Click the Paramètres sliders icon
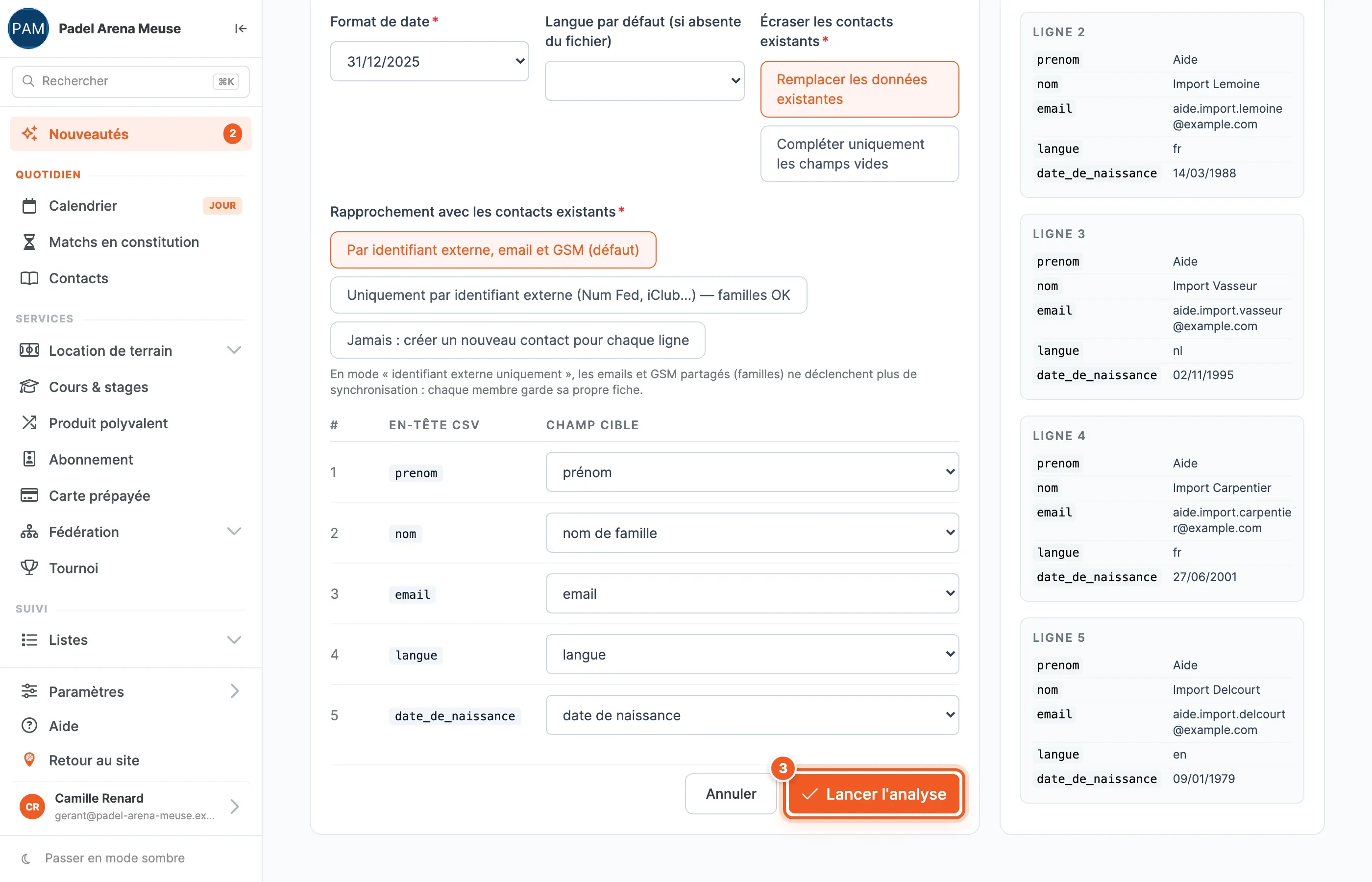Screen dimensions: 1372x882 [29, 691]
